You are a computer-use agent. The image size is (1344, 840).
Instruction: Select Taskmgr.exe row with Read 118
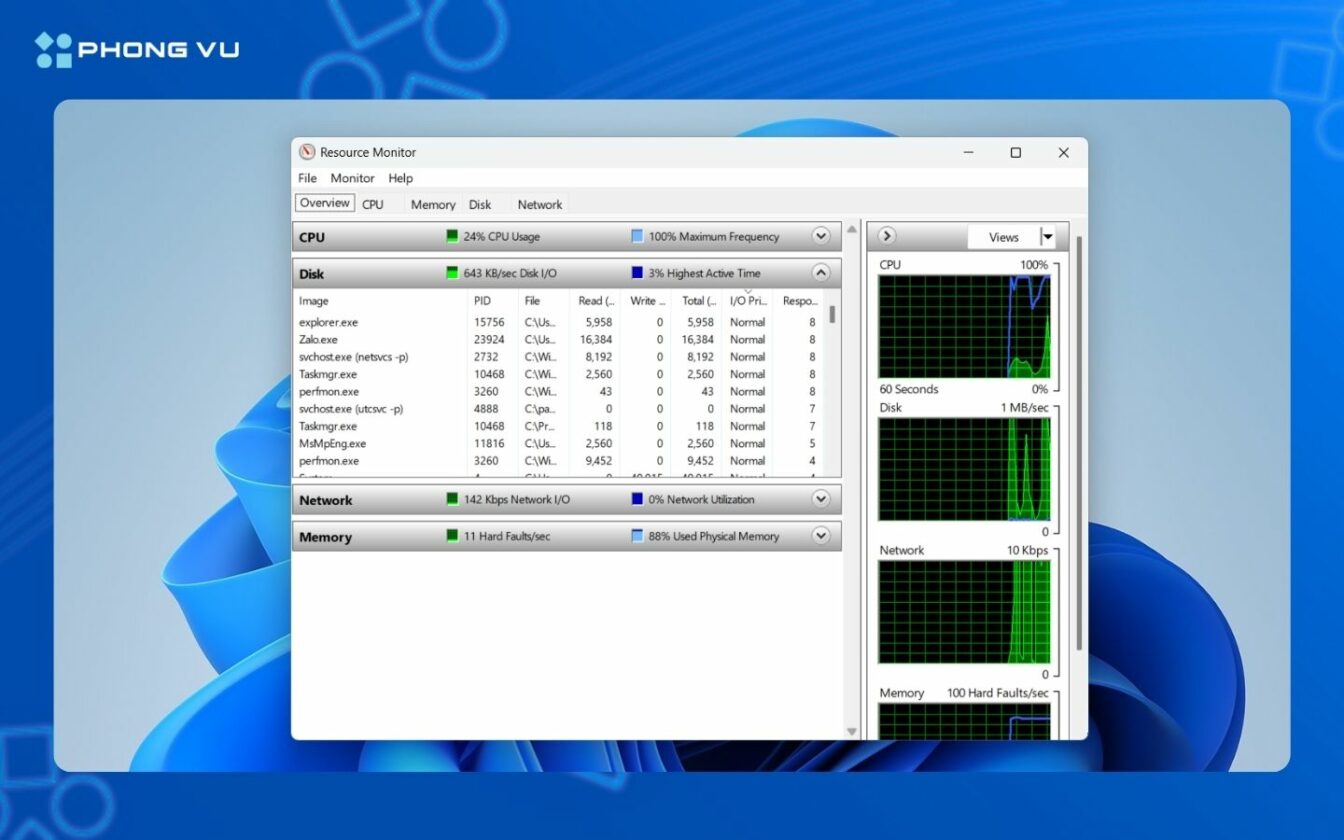tap(559, 426)
